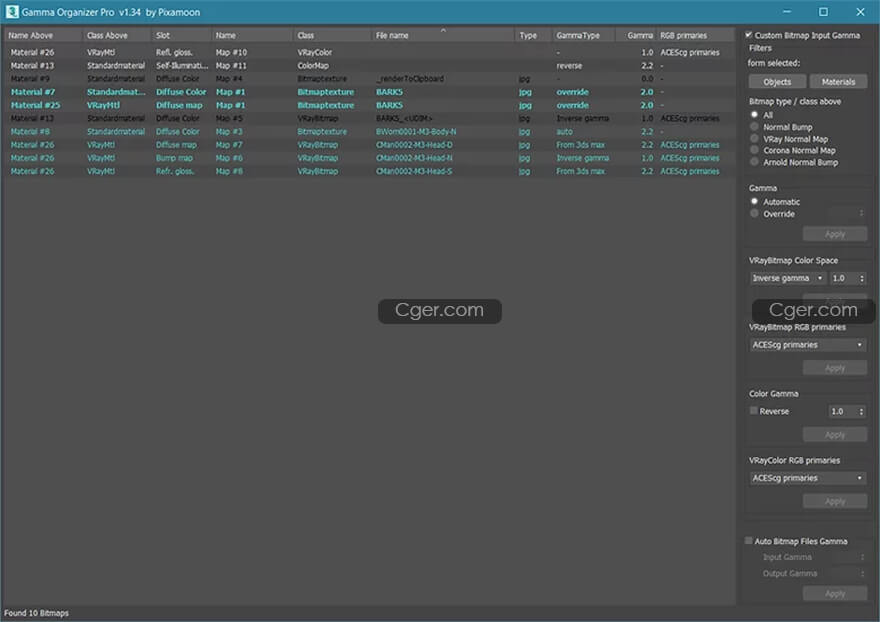
Task: Click the Output Gamma spinner
Action: (847, 573)
